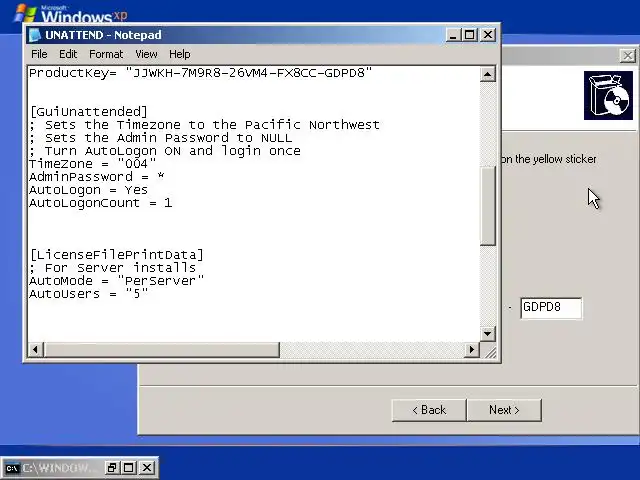Image resolution: width=640 pixels, height=480 pixels.
Task: Restore the minimized C:\WINDOW command window
Action: pos(111,467)
